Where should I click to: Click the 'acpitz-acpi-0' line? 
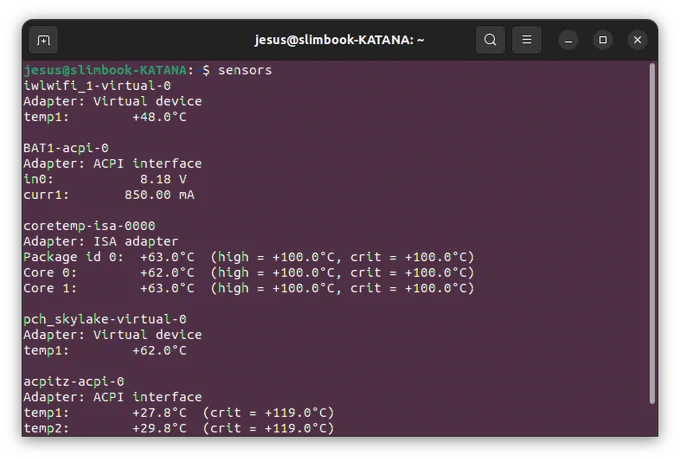coord(74,382)
